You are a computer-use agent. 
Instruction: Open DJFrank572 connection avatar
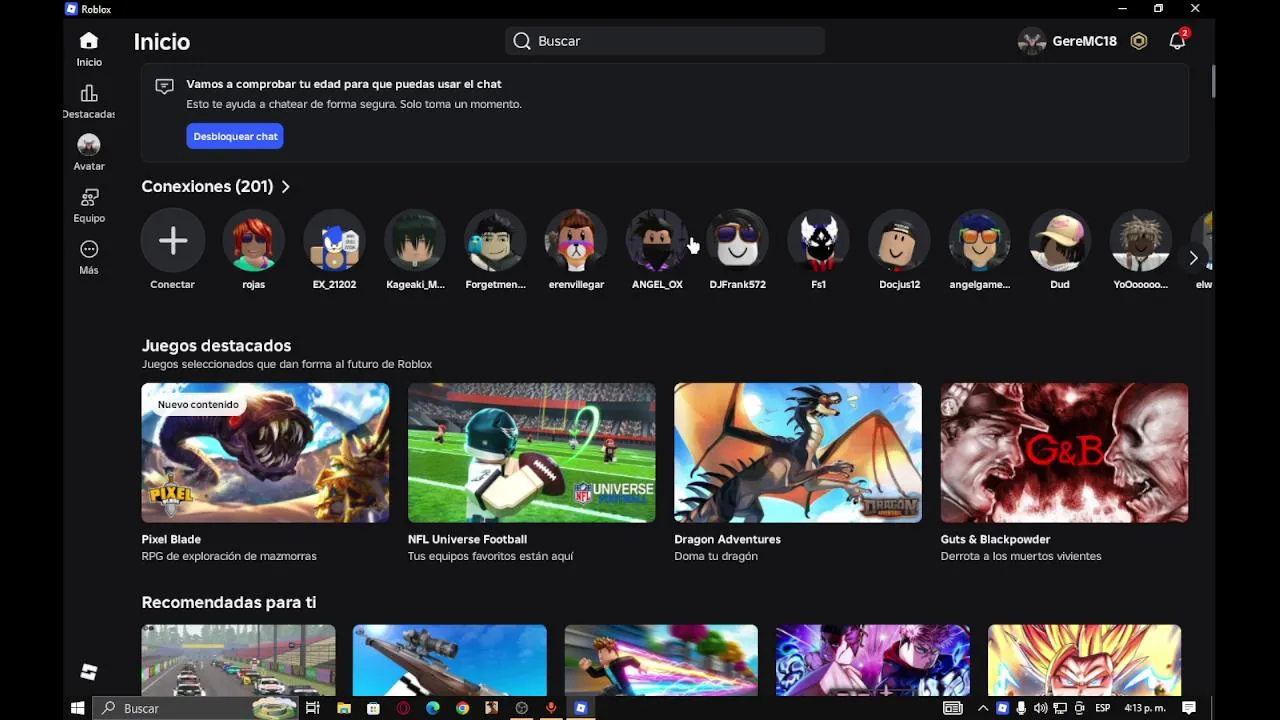point(737,240)
